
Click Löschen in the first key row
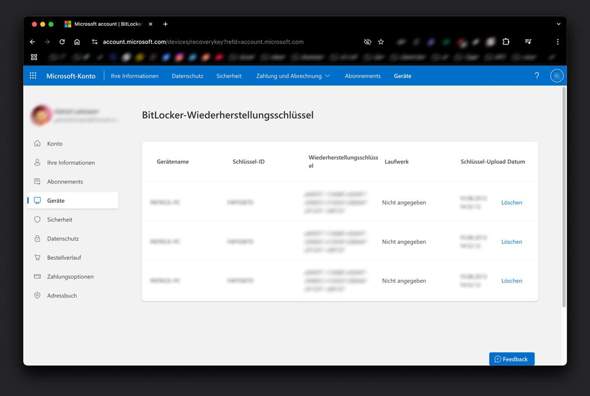click(x=512, y=203)
